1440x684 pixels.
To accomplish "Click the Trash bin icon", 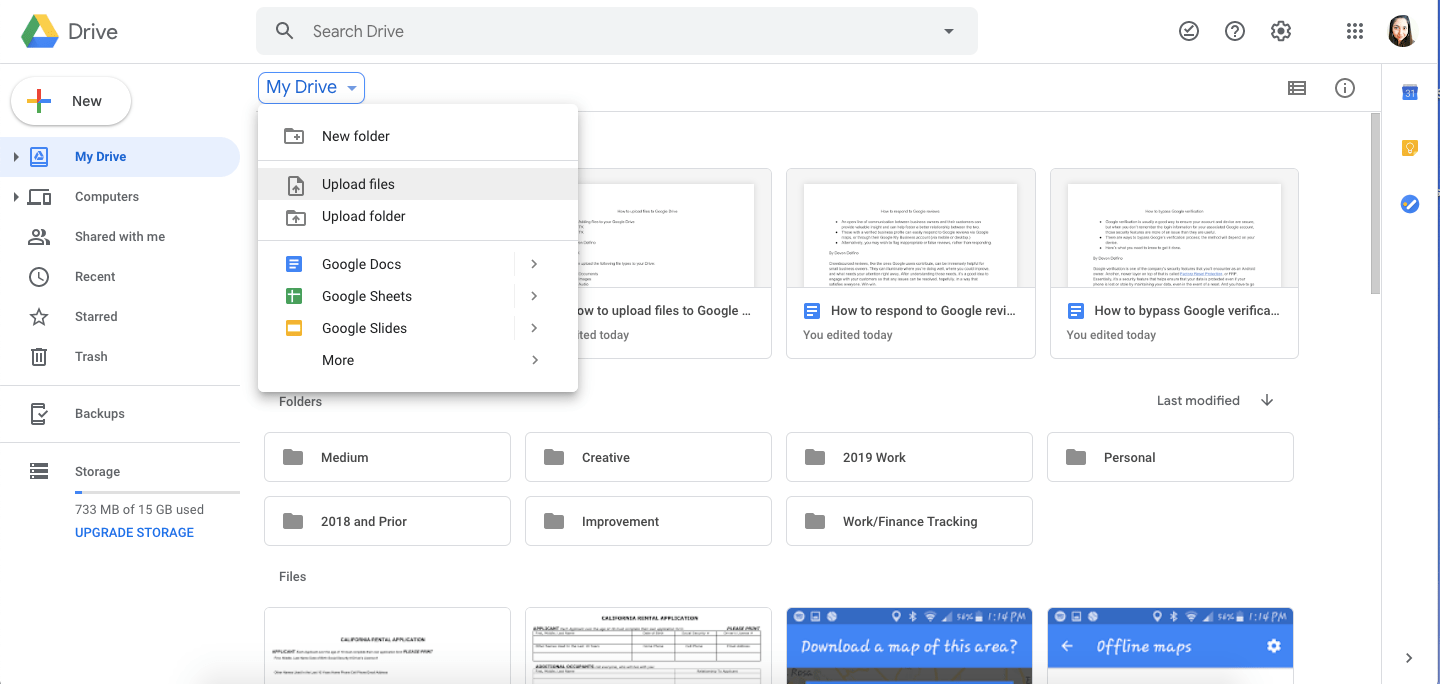I will (x=39, y=356).
